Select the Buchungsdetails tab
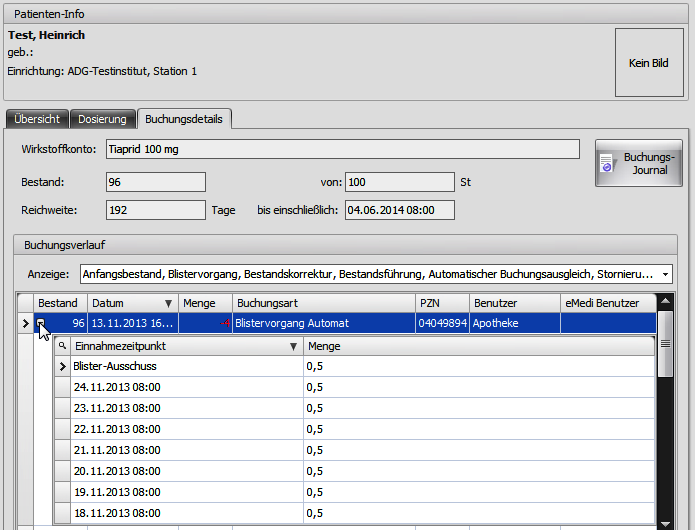Image resolution: width=695 pixels, height=530 pixels. coord(184,119)
